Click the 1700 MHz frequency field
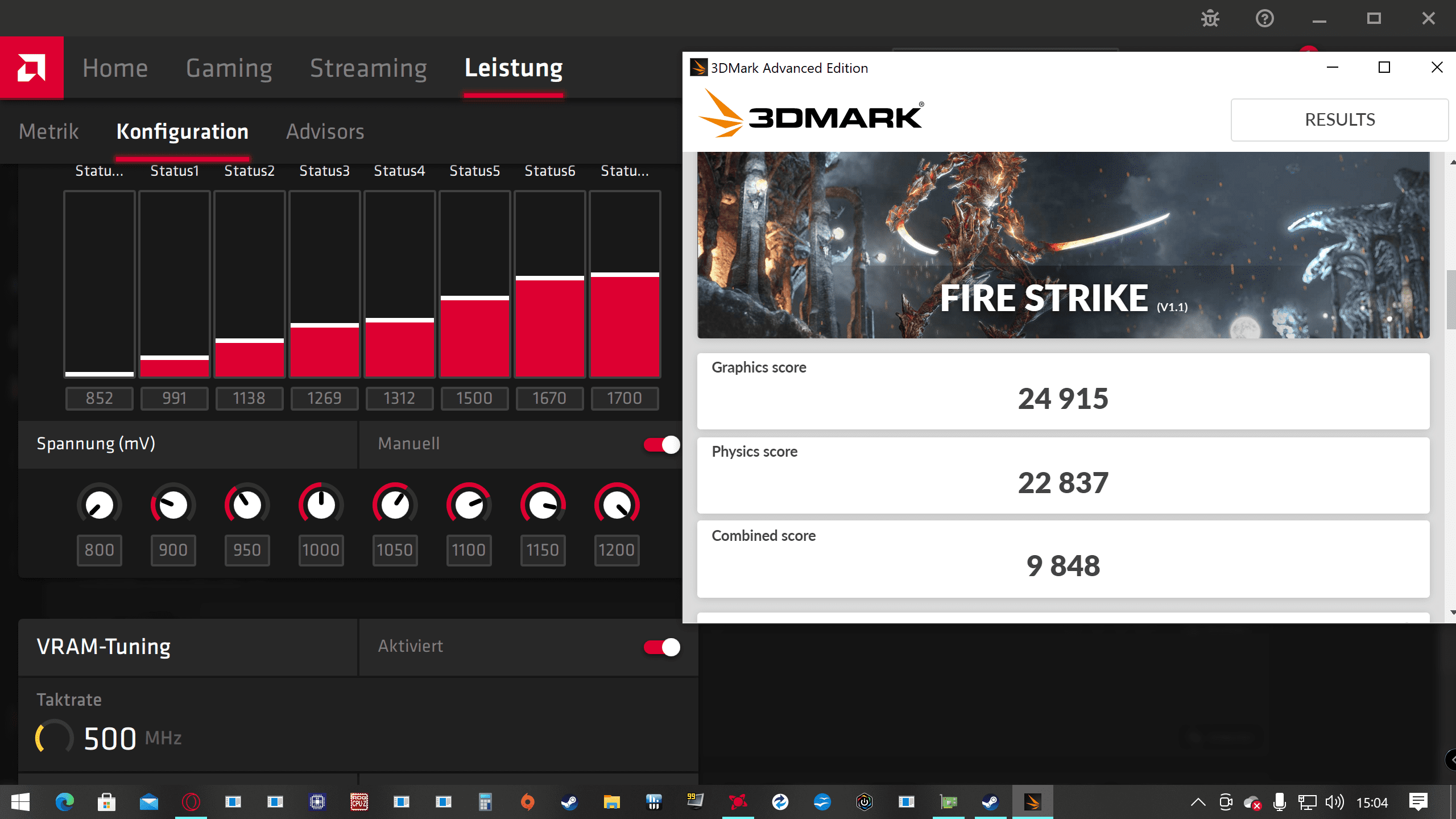Viewport: 1456px width, 819px height. point(625,398)
